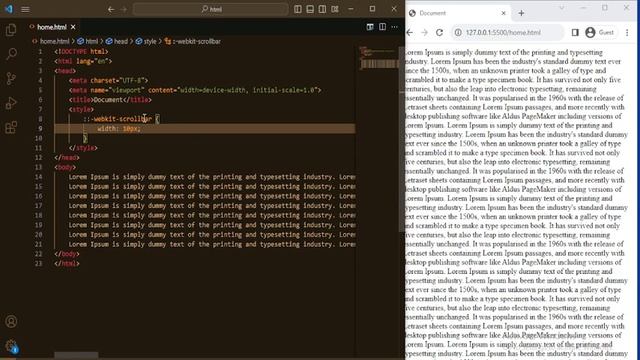The image size is (640, 360).
Task: Click home.html in the breadcrumb
Action: 55,41
